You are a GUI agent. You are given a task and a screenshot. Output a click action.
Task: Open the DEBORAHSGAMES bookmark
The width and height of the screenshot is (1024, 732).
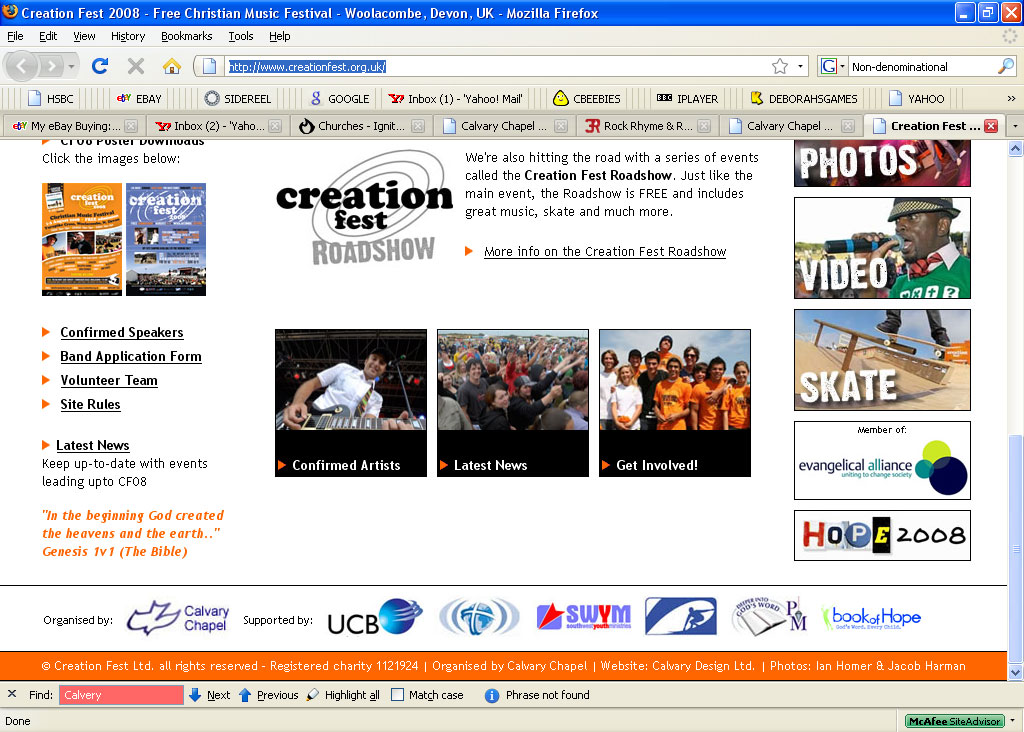tap(804, 99)
